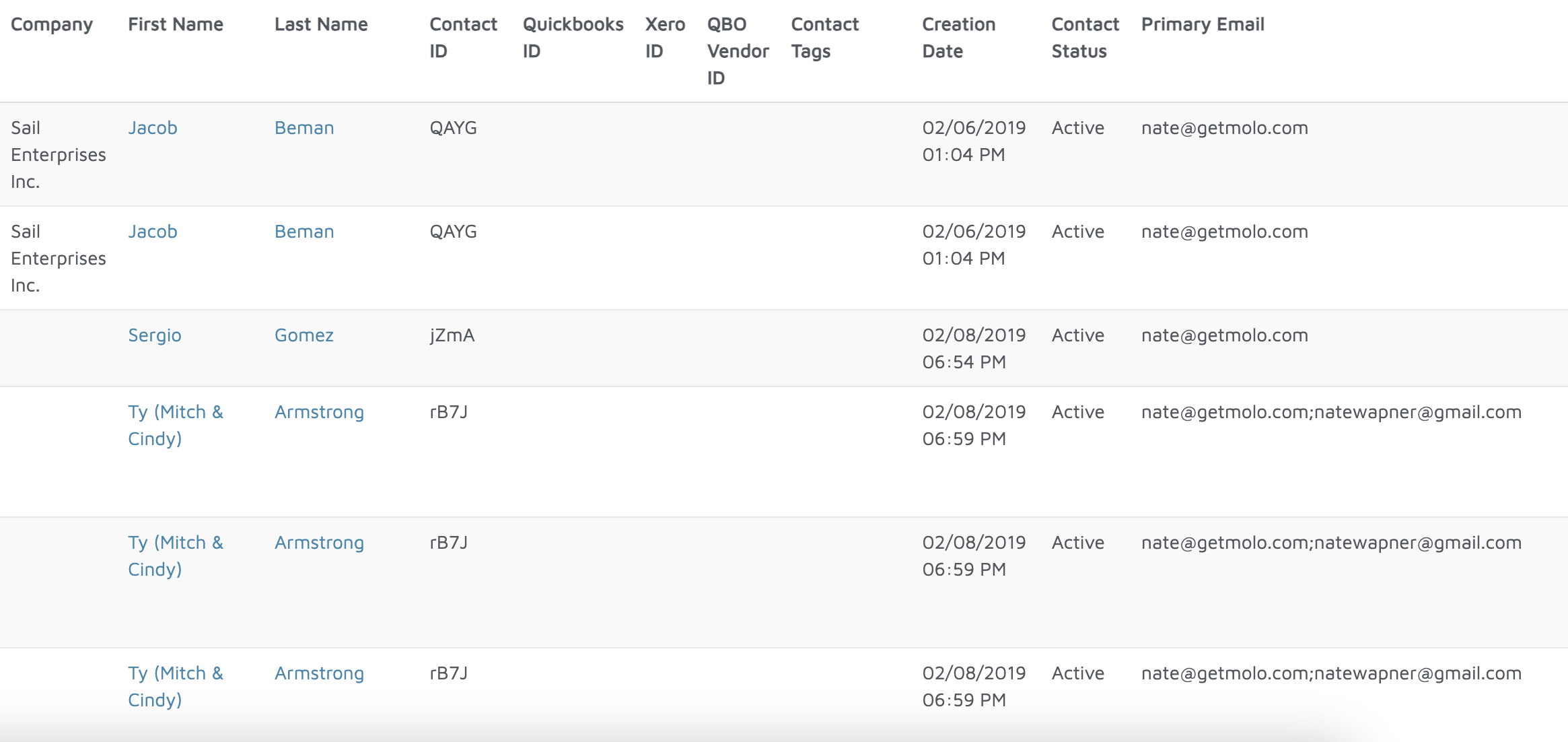Viewport: 1568px width, 742px height.
Task: Open the first Beman last name link
Action: (x=304, y=128)
